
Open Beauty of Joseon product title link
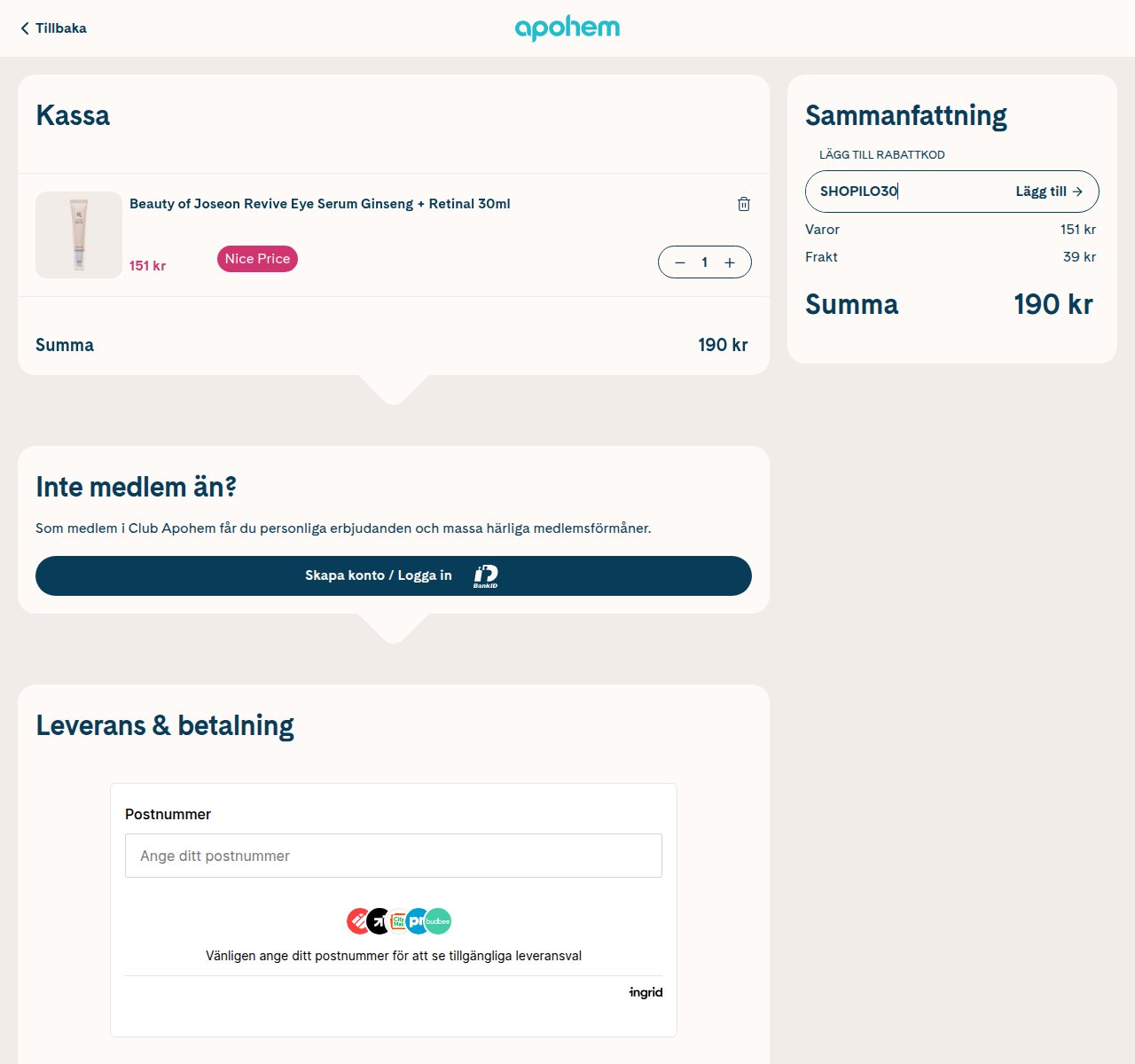click(320, 204)
